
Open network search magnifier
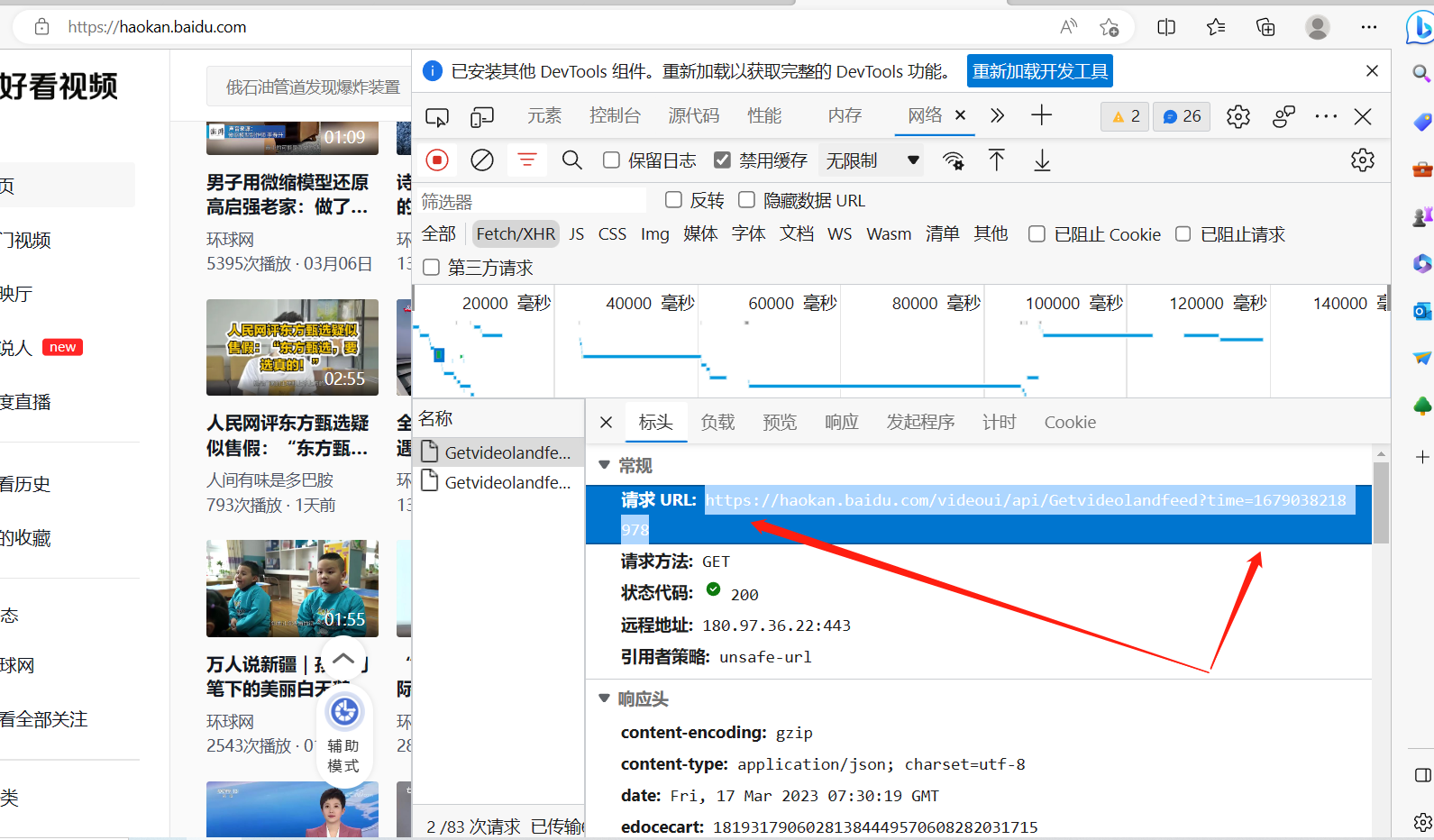pyautogui.click(x=571, y=160)
